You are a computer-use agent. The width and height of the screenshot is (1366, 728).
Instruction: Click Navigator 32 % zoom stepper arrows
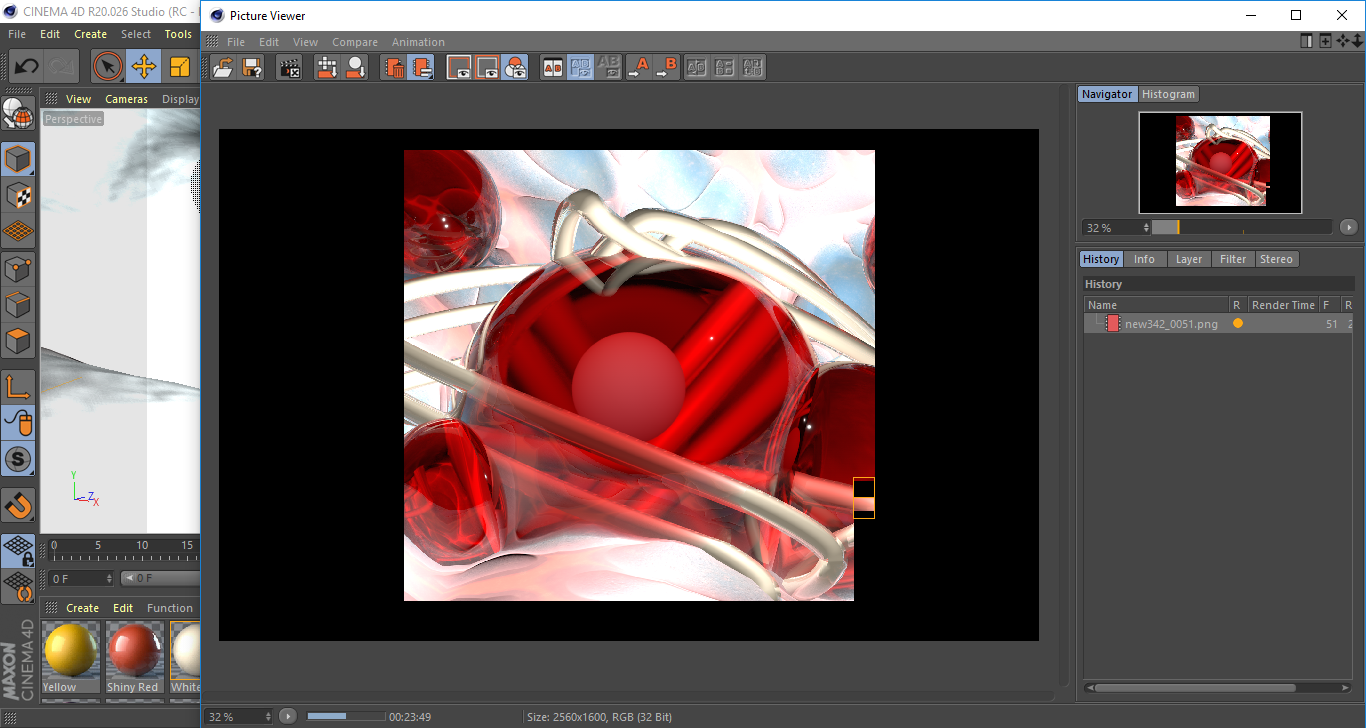pyautogui.click(x=1146, y=228)
